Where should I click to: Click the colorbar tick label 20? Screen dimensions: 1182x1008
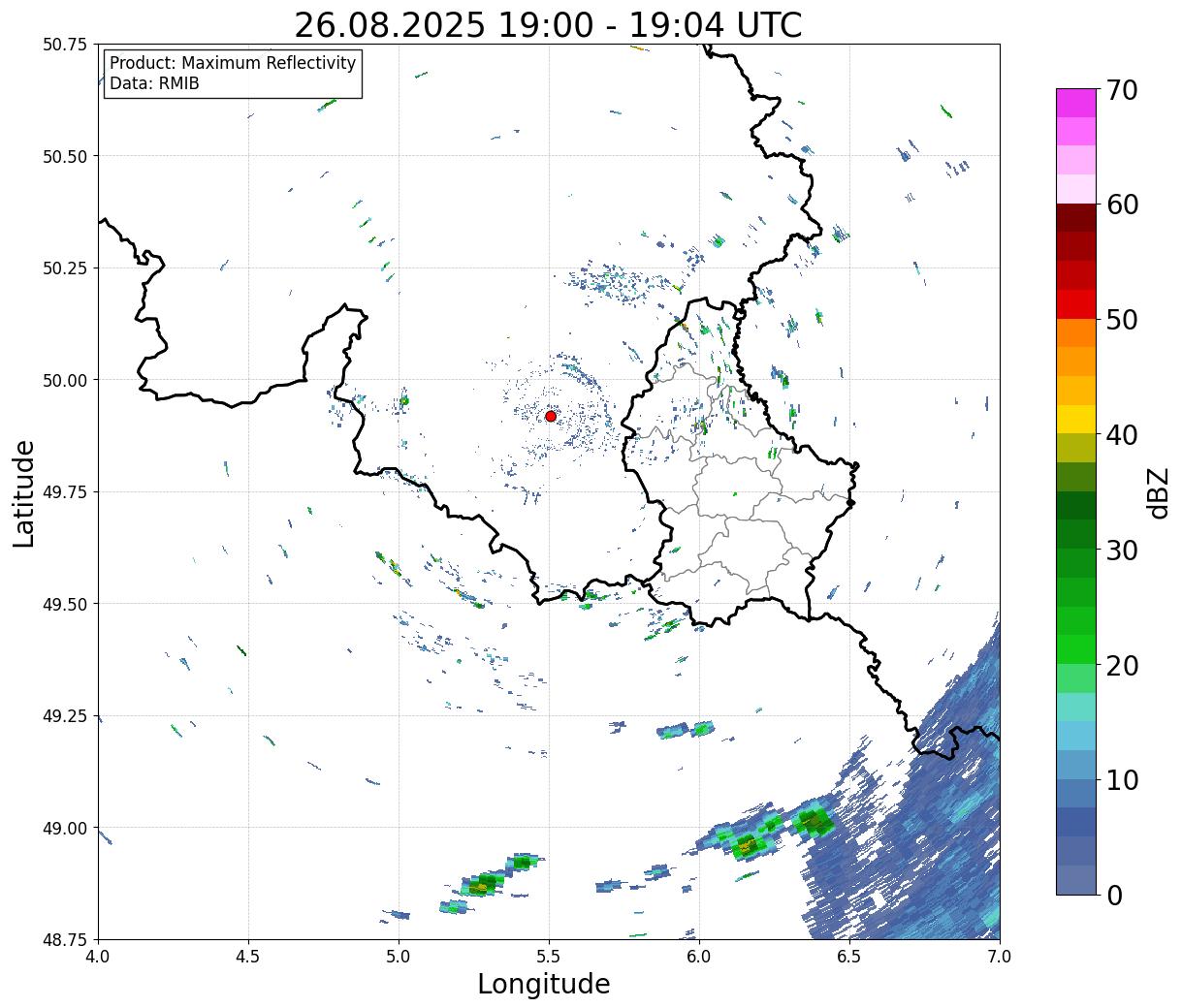tap(1121, 665)
